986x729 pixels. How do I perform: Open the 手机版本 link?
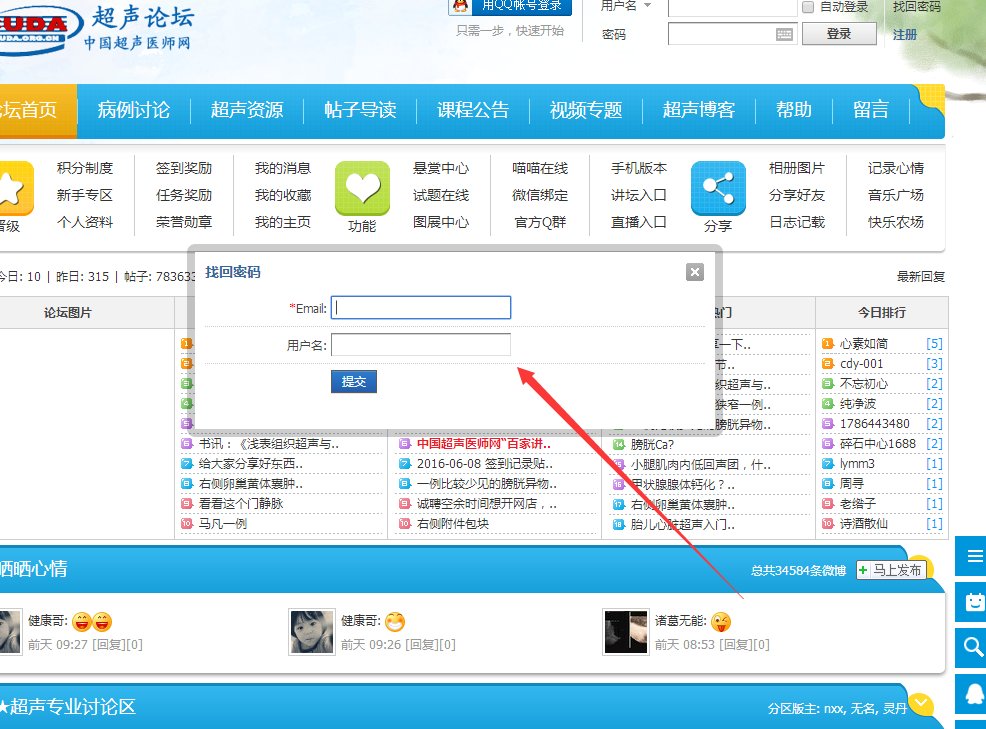639,168
